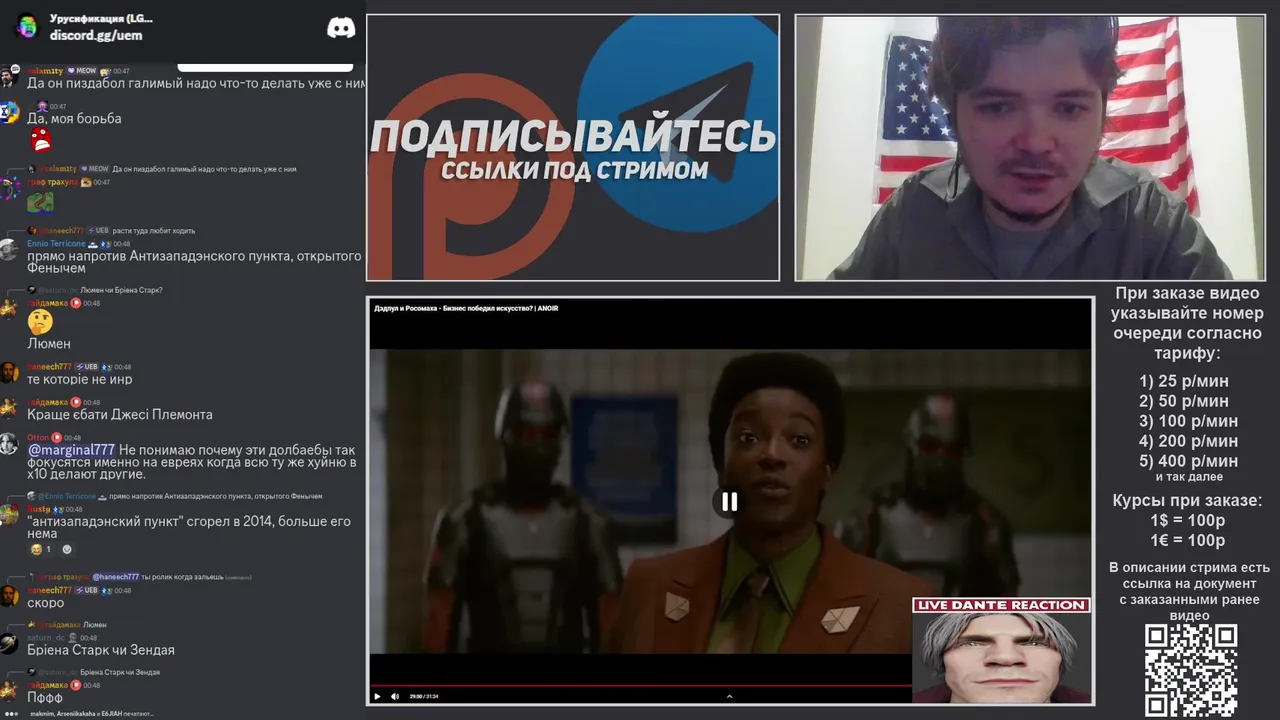The height and width of the screenshot is (720, 1280).
Task: Expand the player's upward chevron
Action: [729, 696]
